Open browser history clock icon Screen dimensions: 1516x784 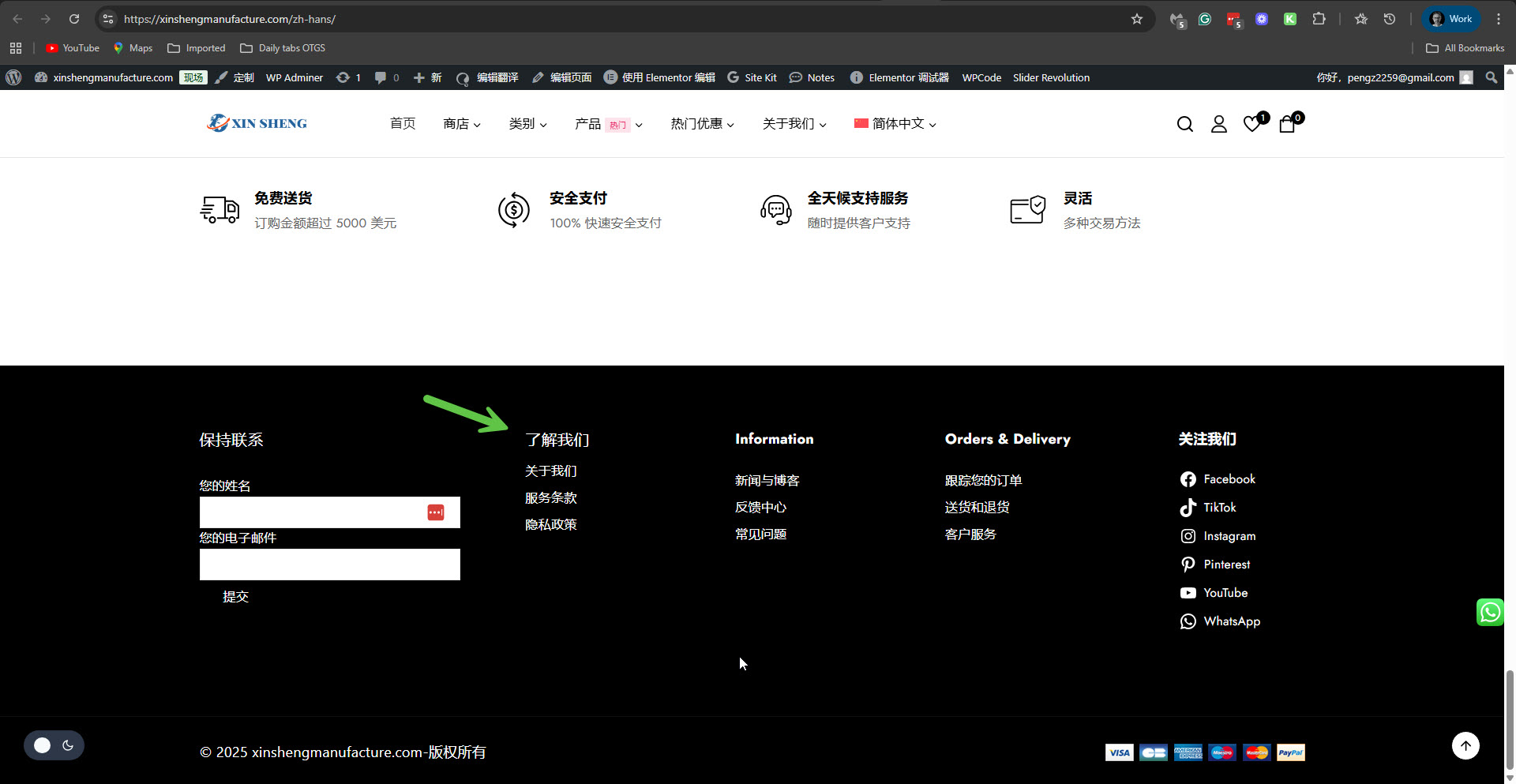tap(1390, 19)
